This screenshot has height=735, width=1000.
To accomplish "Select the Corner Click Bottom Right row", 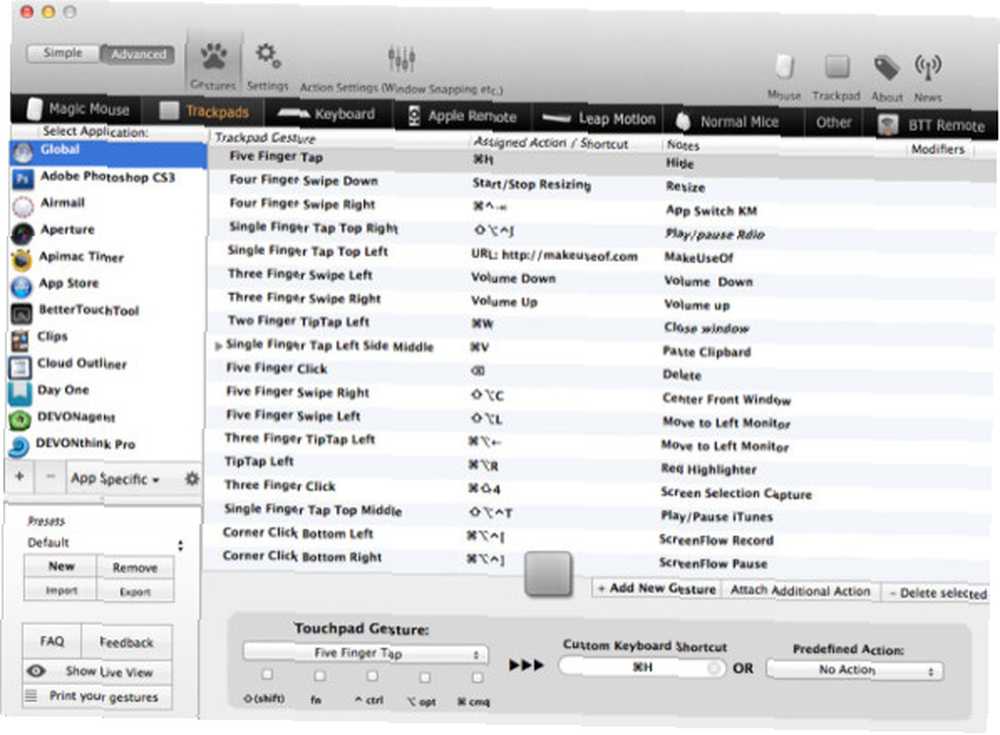I will click(x=599, y=559).
